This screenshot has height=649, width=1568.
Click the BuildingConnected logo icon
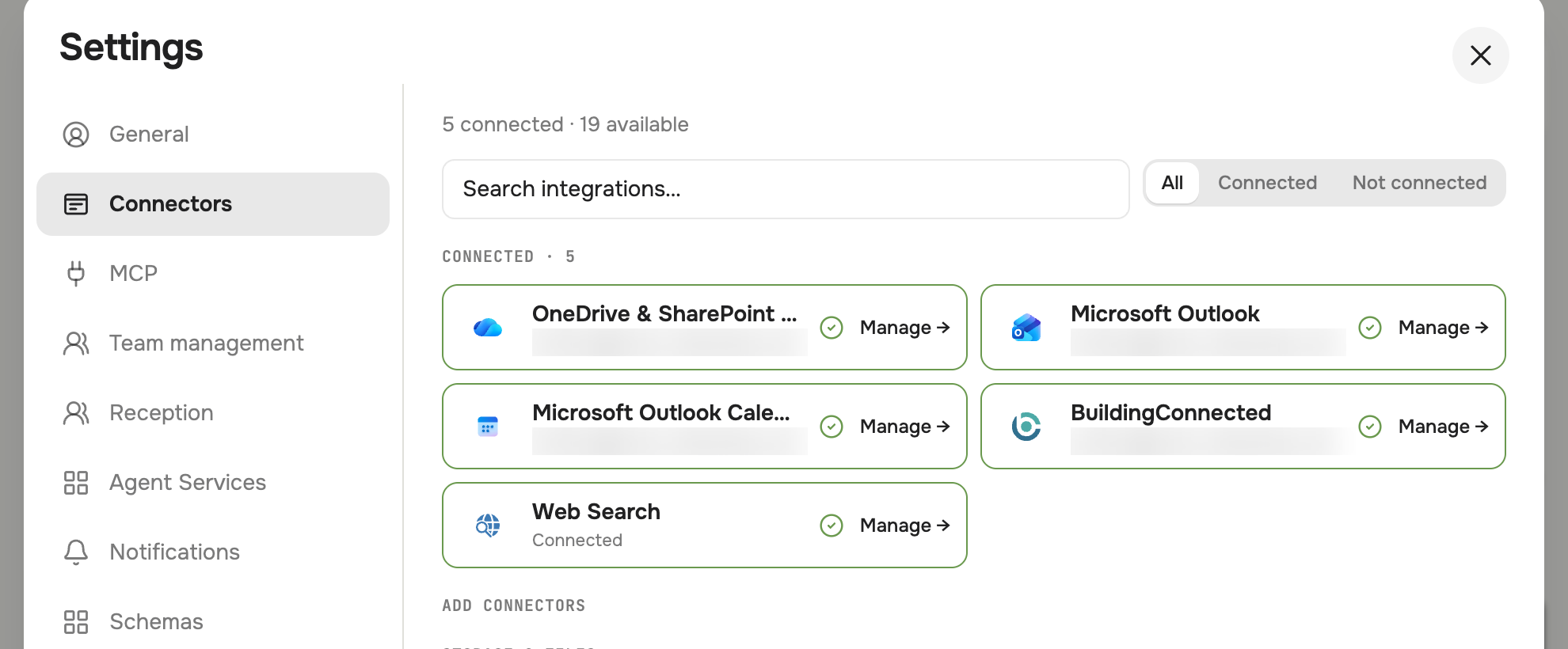click(1026, 427)
